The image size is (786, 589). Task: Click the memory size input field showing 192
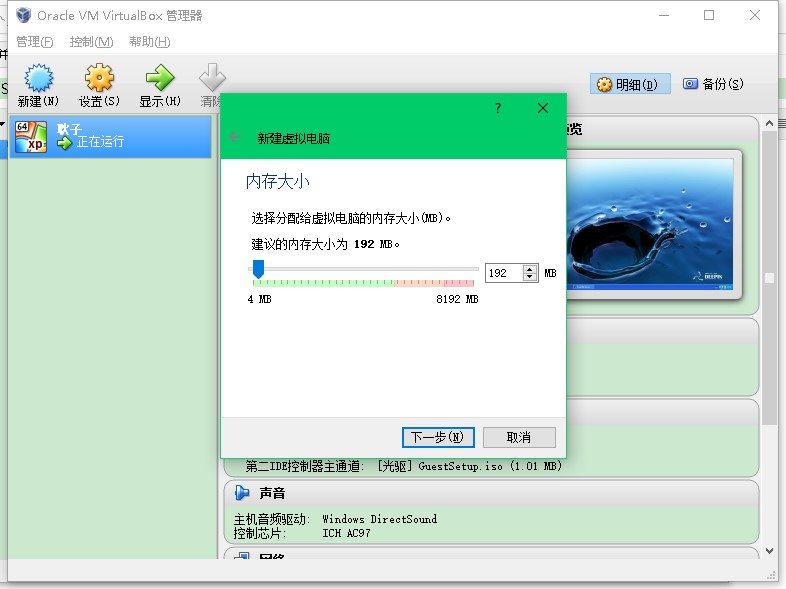pyautogui.click(x=504, y=273)
